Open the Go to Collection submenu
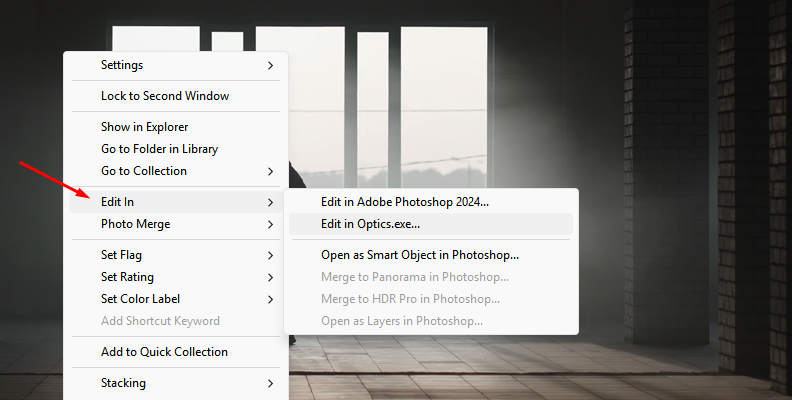This screenshot has width=792, height=400. click(x=175, y=171)
